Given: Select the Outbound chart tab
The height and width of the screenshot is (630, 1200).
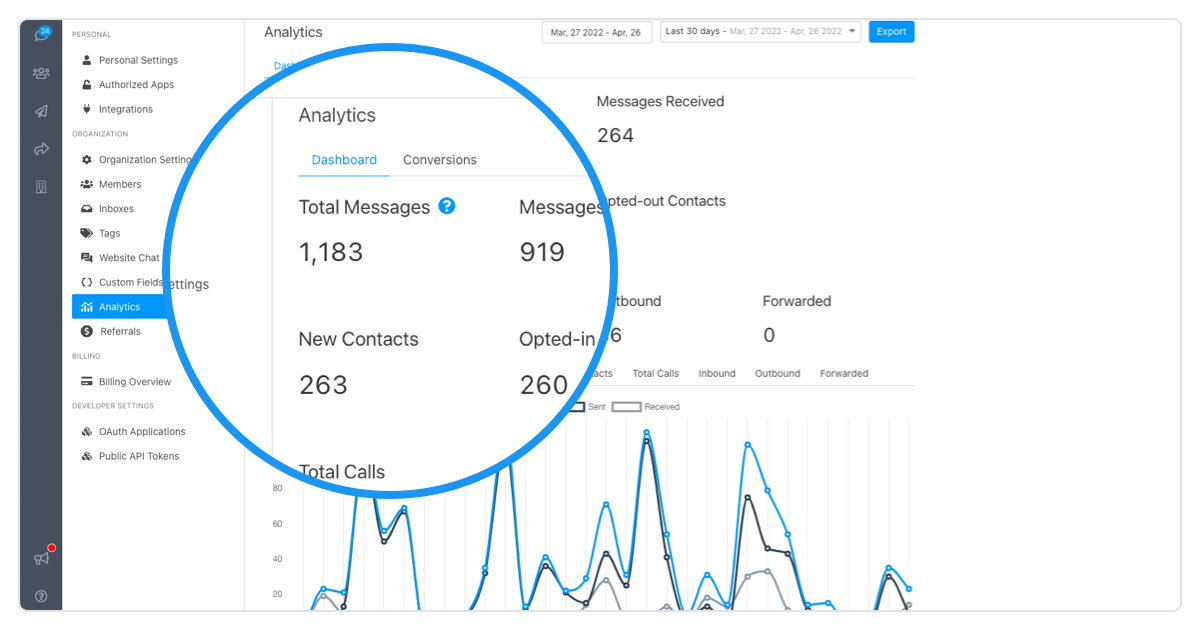Looking at the screenshot, I should pos(778,373).
